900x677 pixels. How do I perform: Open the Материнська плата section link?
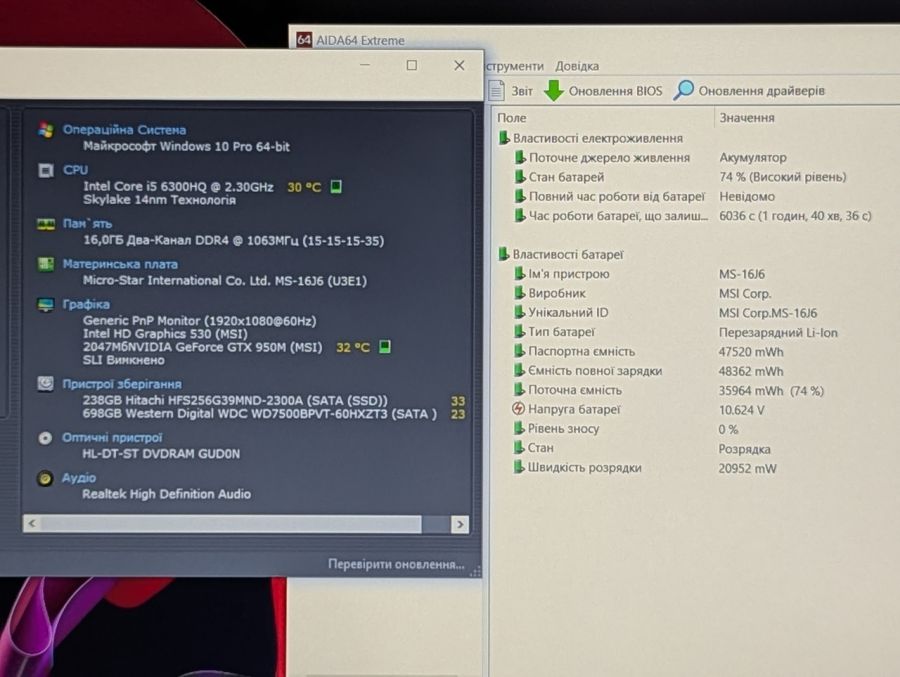click(120, 264)
